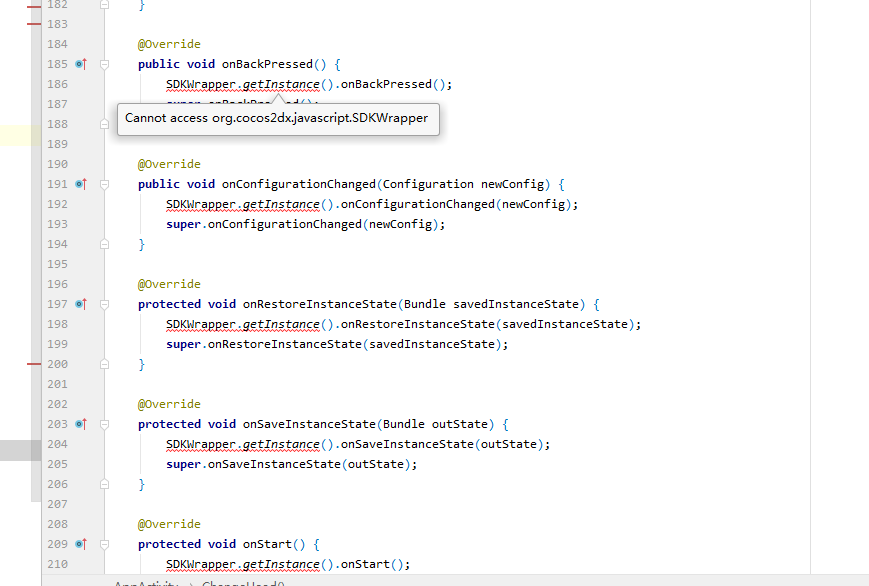Click the 'outState' parameter on line 203
The height and width of the screenshot is (586, 869).
point(460,424)
